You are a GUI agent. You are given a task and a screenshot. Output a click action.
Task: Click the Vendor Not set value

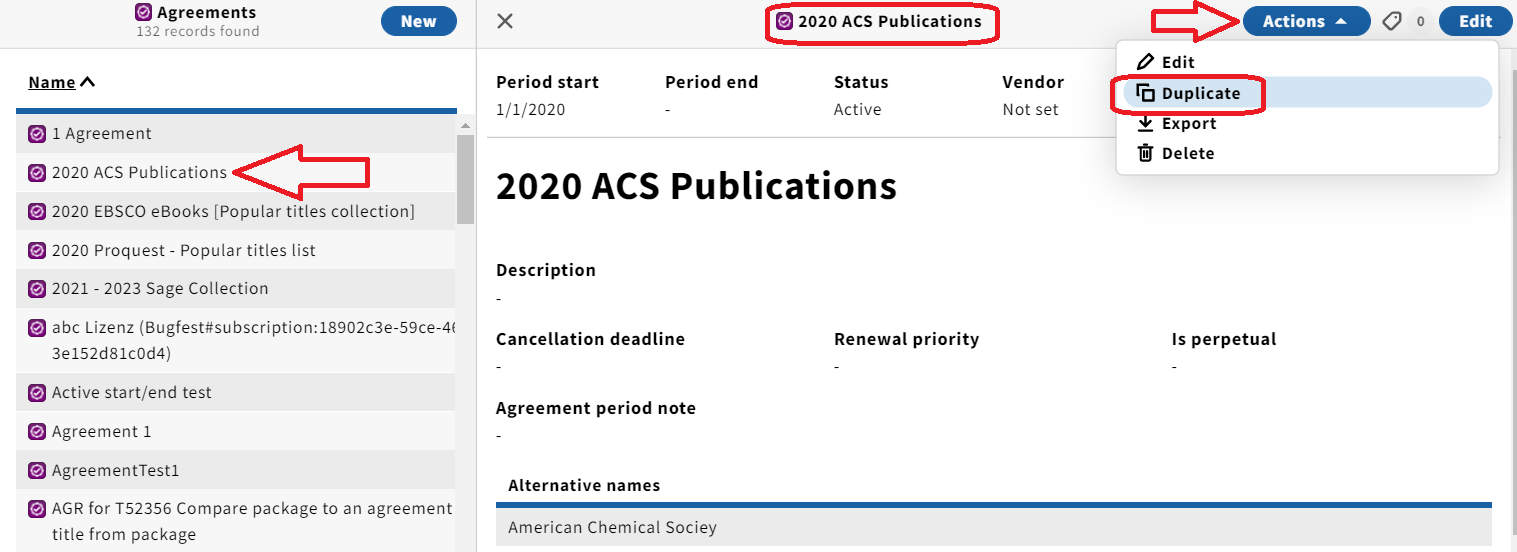[x=1030, y=110]
